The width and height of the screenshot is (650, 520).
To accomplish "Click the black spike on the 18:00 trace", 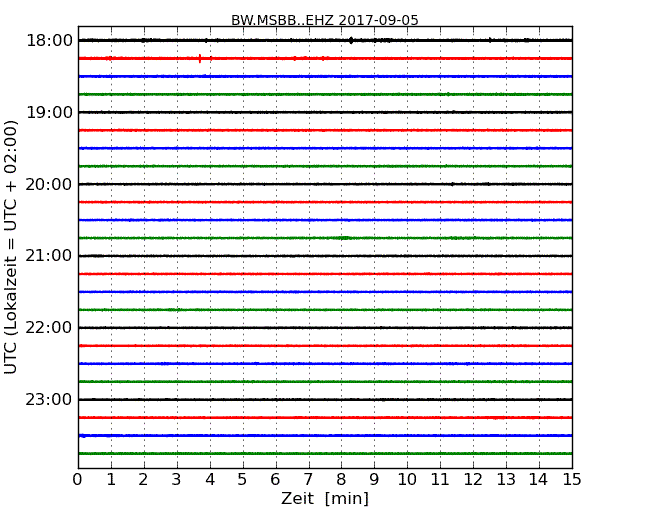I will (x=351, y=40).
